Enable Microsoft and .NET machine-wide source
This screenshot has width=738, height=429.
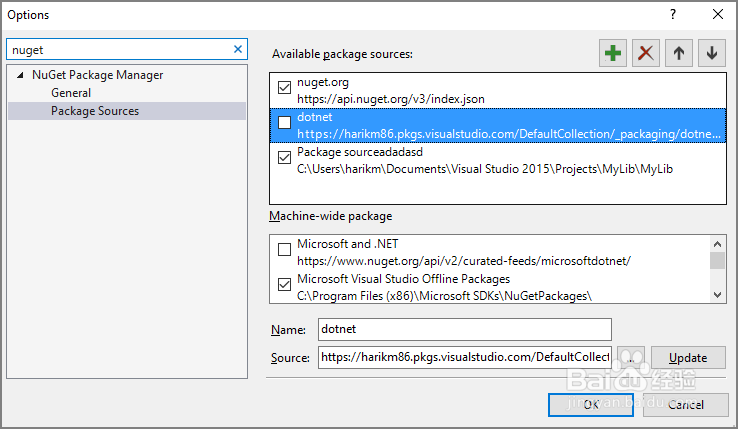click(284, 249)
